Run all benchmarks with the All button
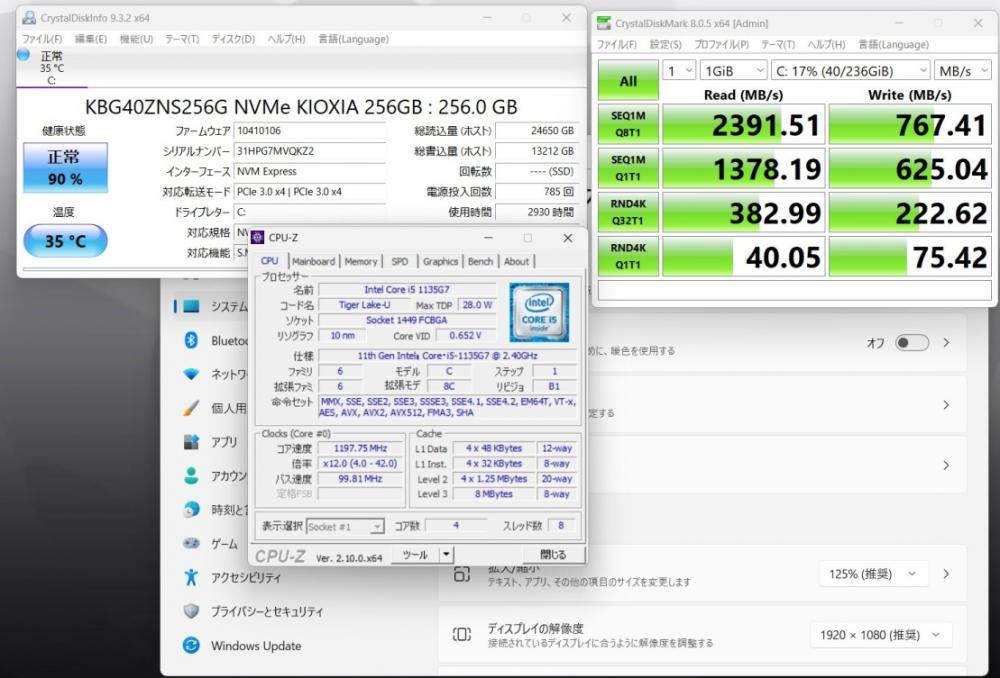 click(x=628, y=81)
